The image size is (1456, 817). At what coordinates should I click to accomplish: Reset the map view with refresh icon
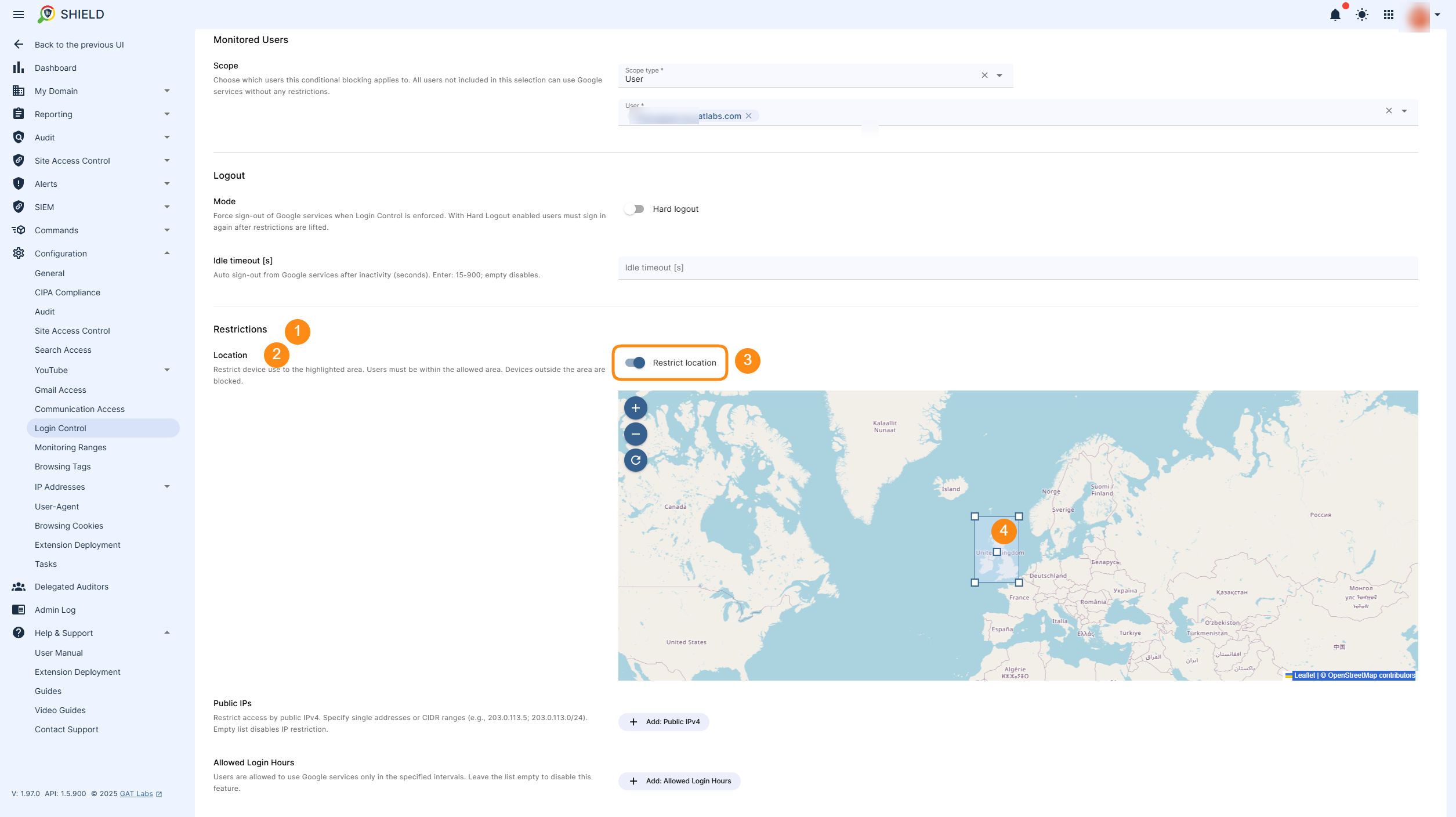636,460
